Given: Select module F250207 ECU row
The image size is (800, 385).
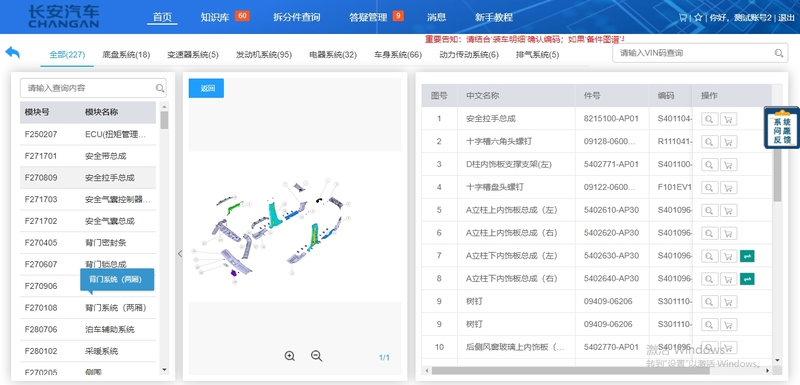Looking at the screenshot, I should point(88,135).
